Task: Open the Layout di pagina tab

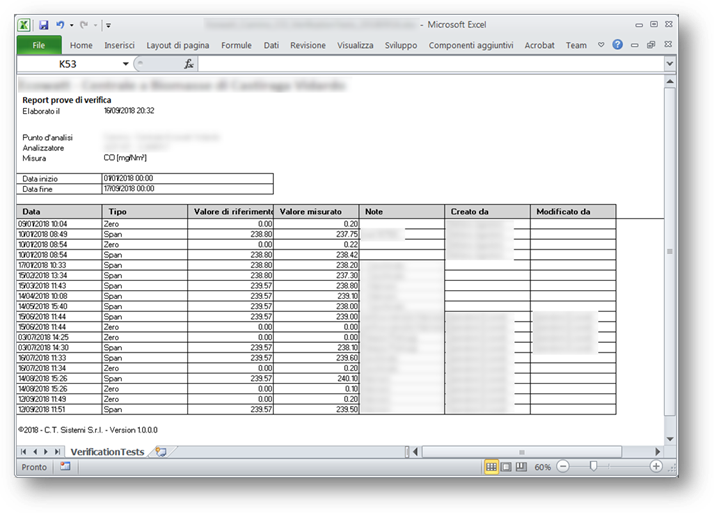Action: tap(178, 45)
